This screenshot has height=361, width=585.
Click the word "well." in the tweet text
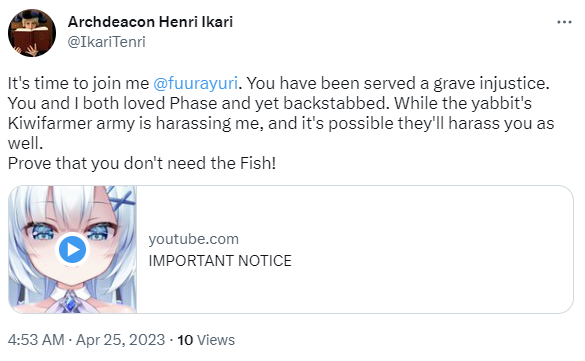coord(25,144)
